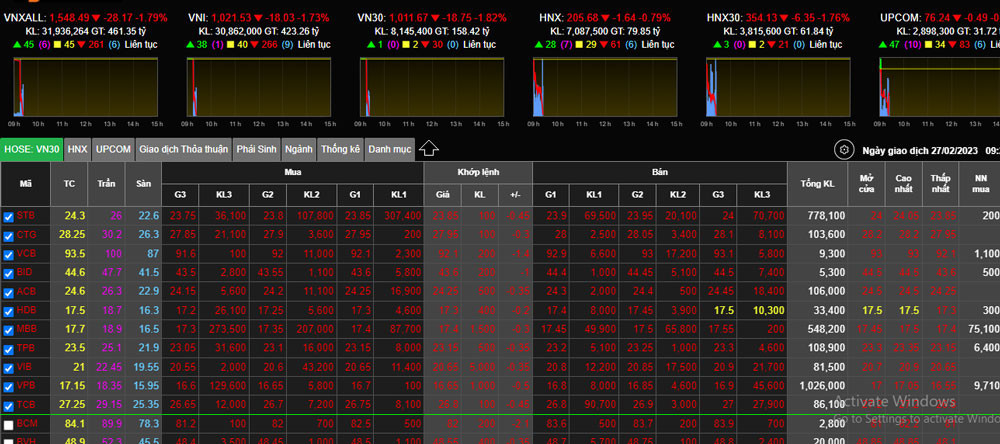Image resolution: width=1000 pixels, height=444 pixels.
Task: Expand the HOSE: VN30 exchange tab
Action: coord(32,149)
